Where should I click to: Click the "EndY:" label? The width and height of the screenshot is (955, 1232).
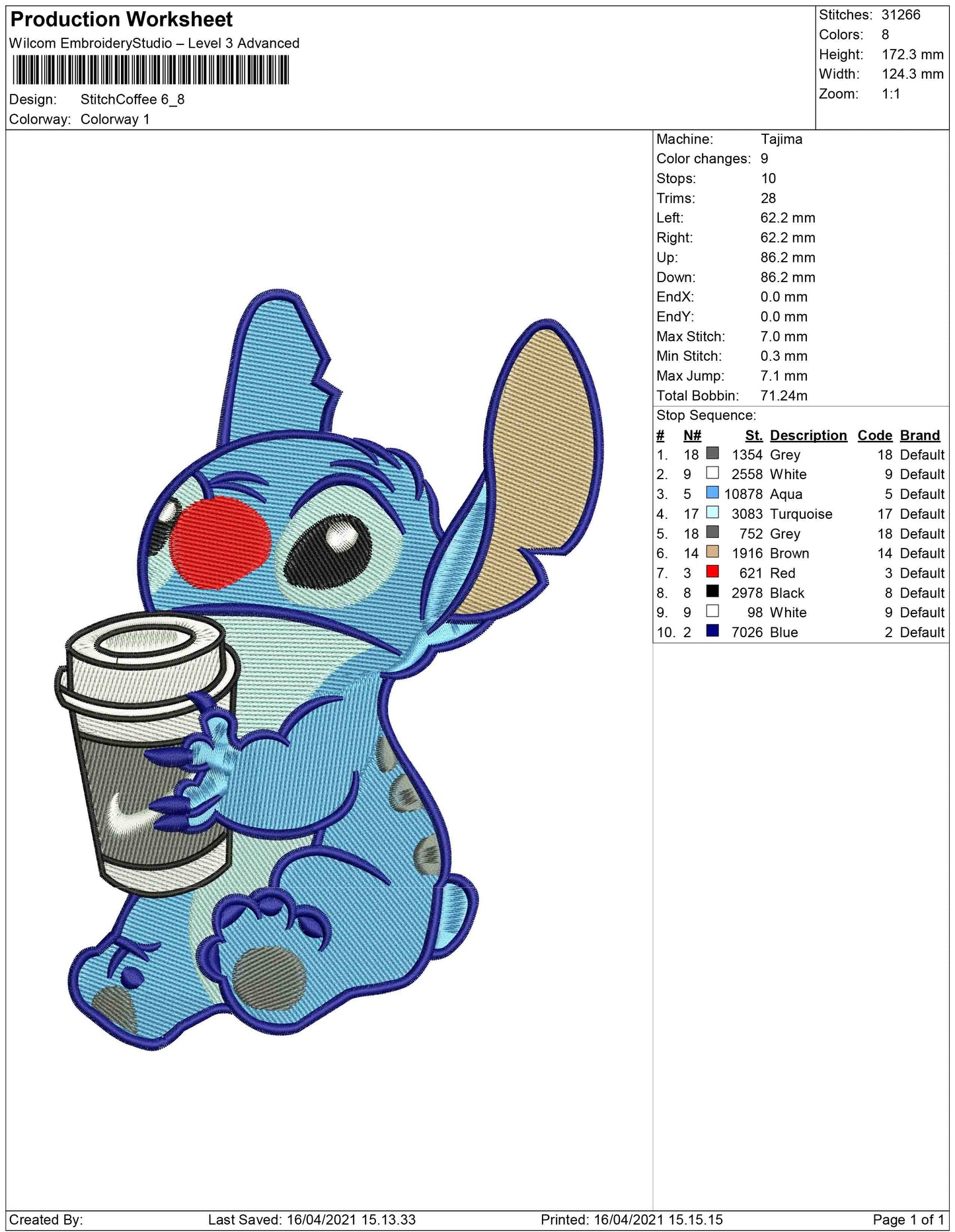pyautogui.click(x=675, y=317)
